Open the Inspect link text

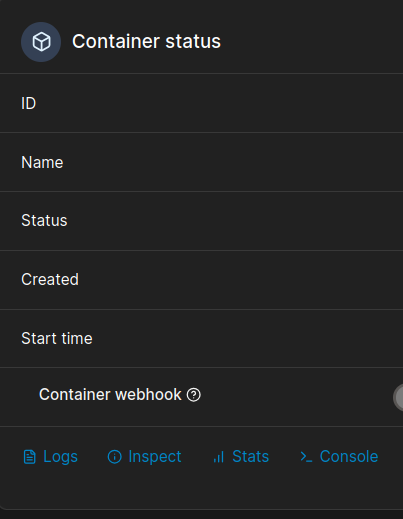click(x=155, y=457)
